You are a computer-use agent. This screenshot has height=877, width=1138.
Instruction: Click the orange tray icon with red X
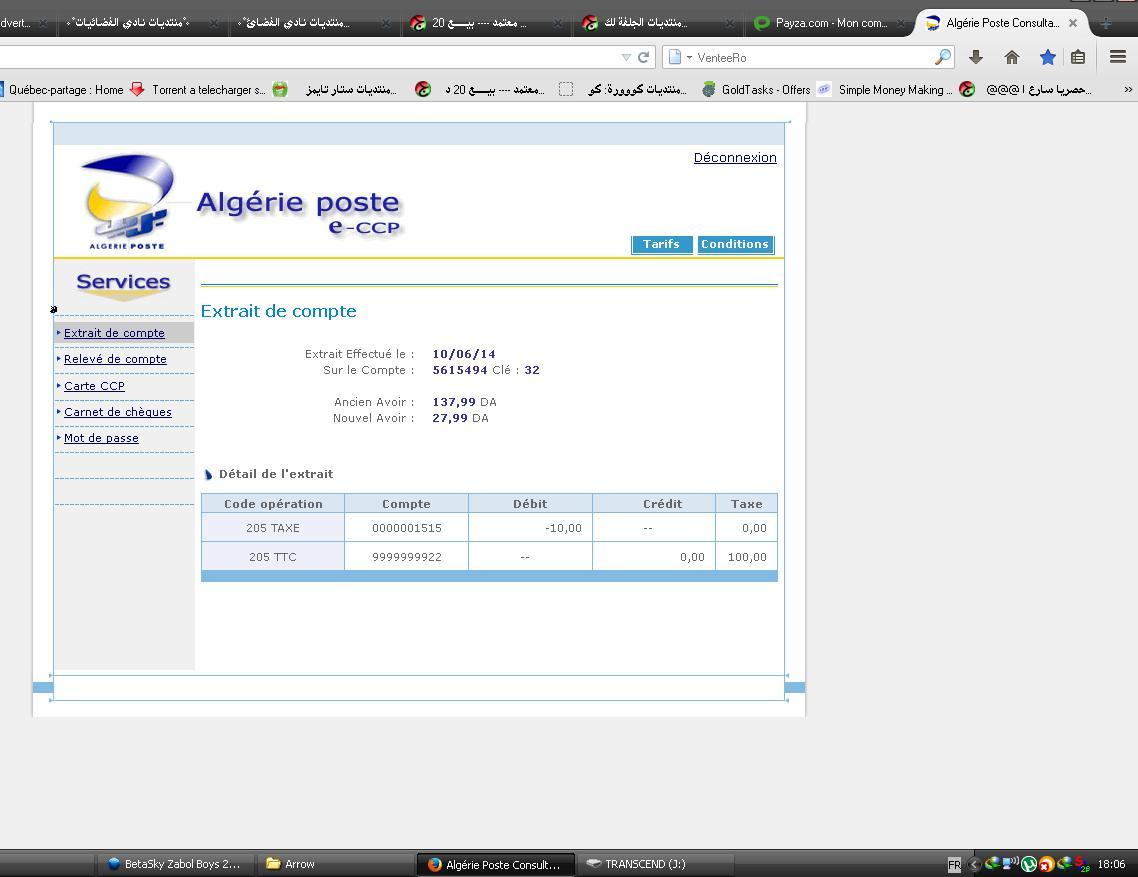click(x=1046, y=865)
